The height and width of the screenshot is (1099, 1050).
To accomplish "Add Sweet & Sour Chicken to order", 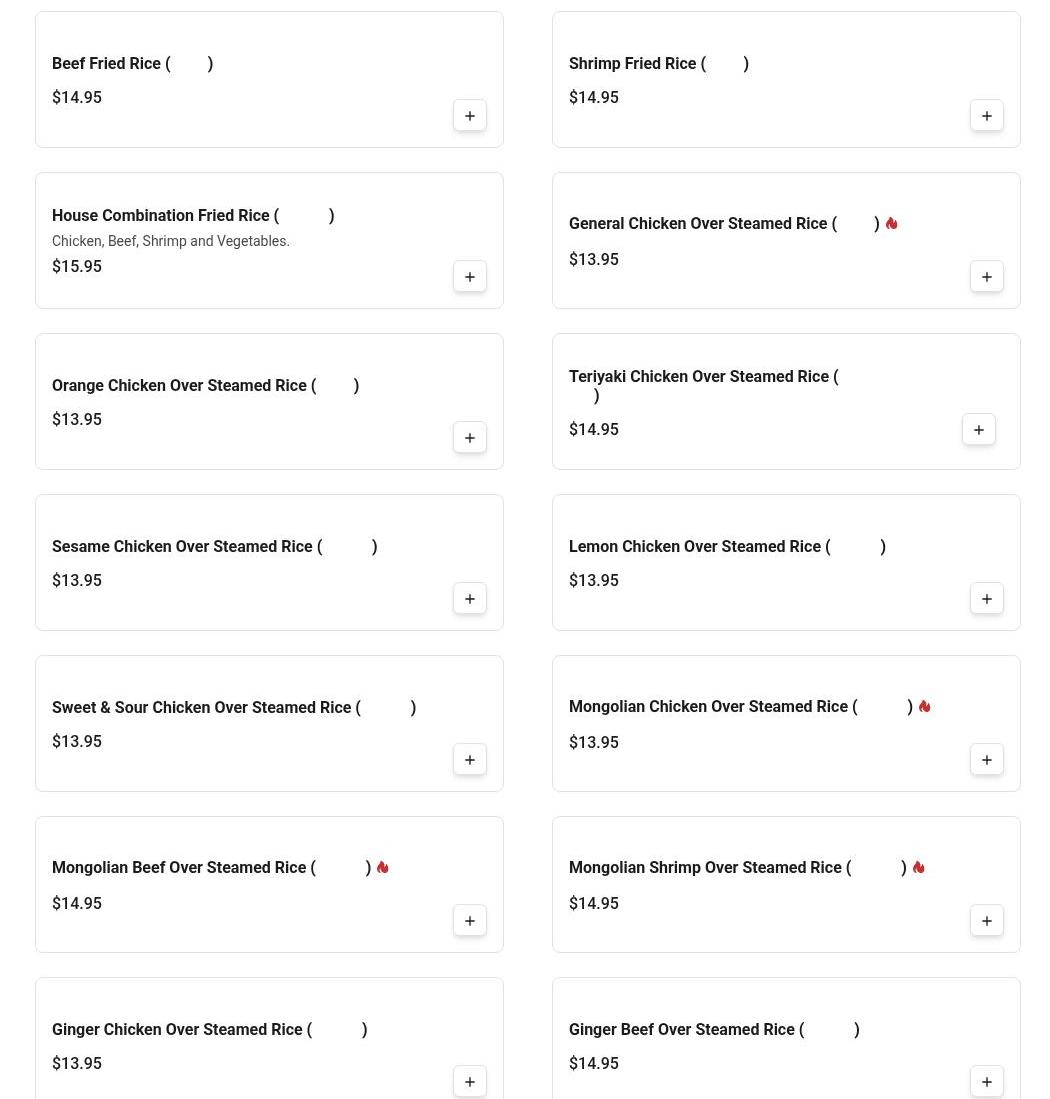I will pos(470,760).
